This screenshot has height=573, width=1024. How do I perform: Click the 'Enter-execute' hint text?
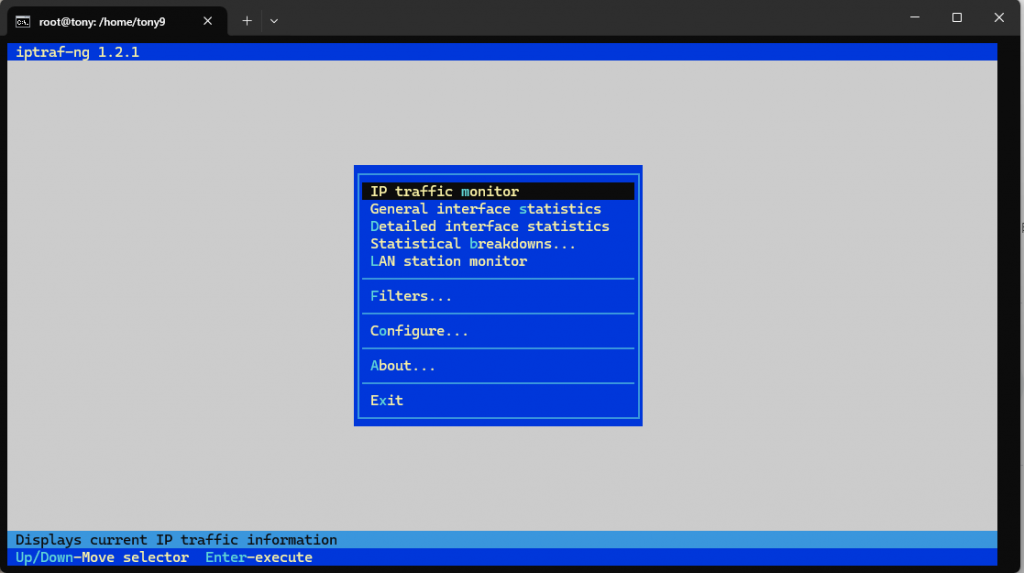coord(259,557)
